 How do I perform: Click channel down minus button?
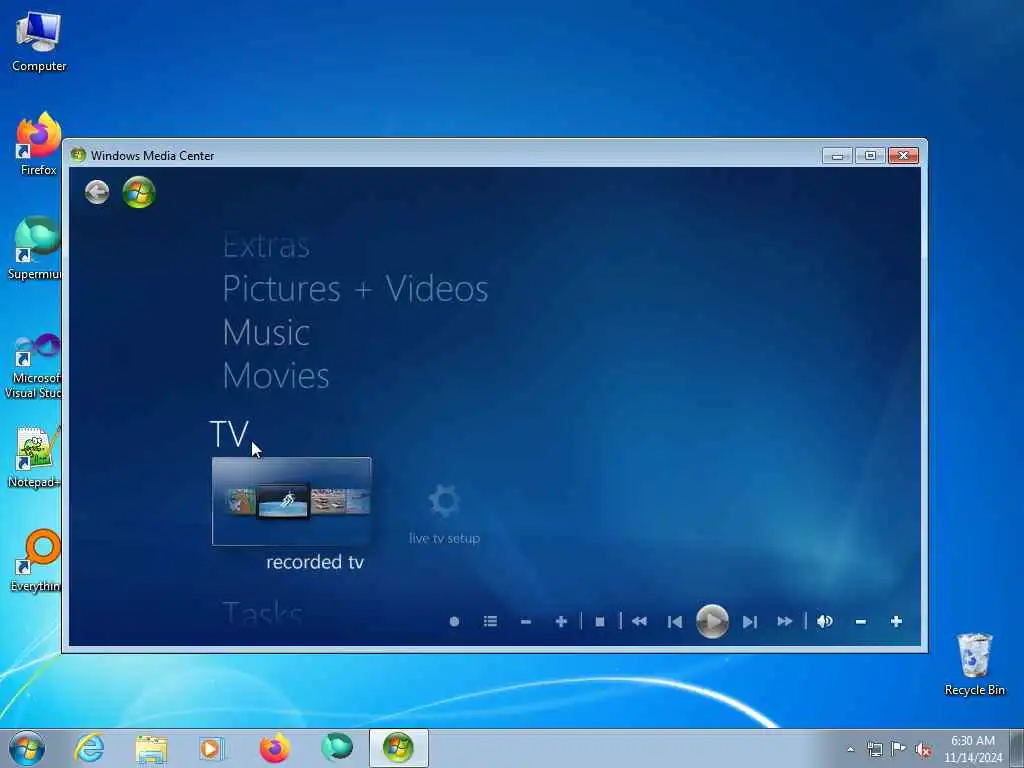click(526, 622)
